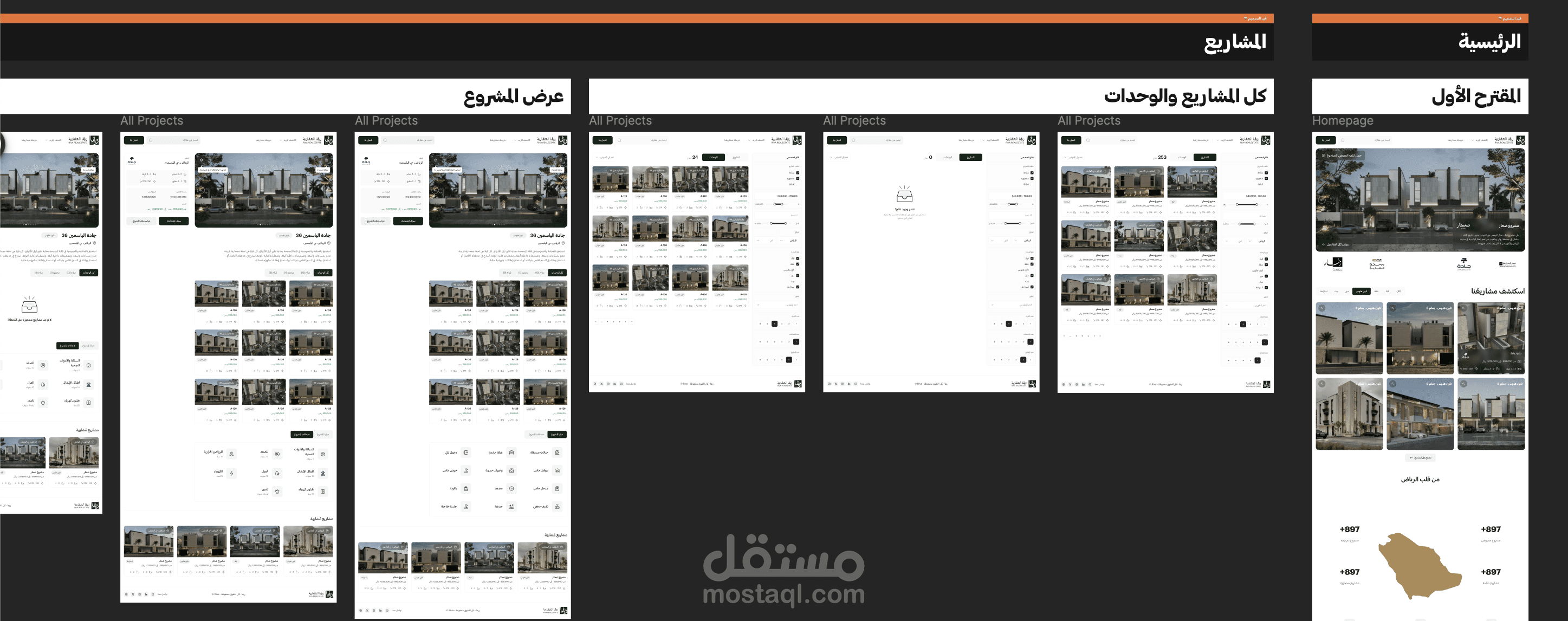Toggle the first unit-type checkbox in 253-results filter
Image resolution: width=1568 pixels, height=621 pixels.
tap(1266, 259)
